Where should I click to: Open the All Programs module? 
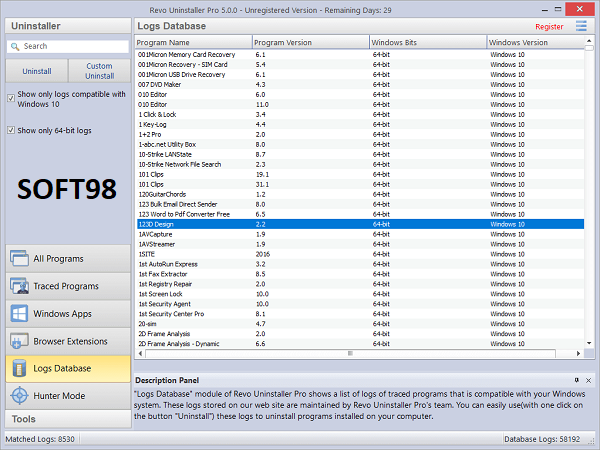click(x=66, y=259)
